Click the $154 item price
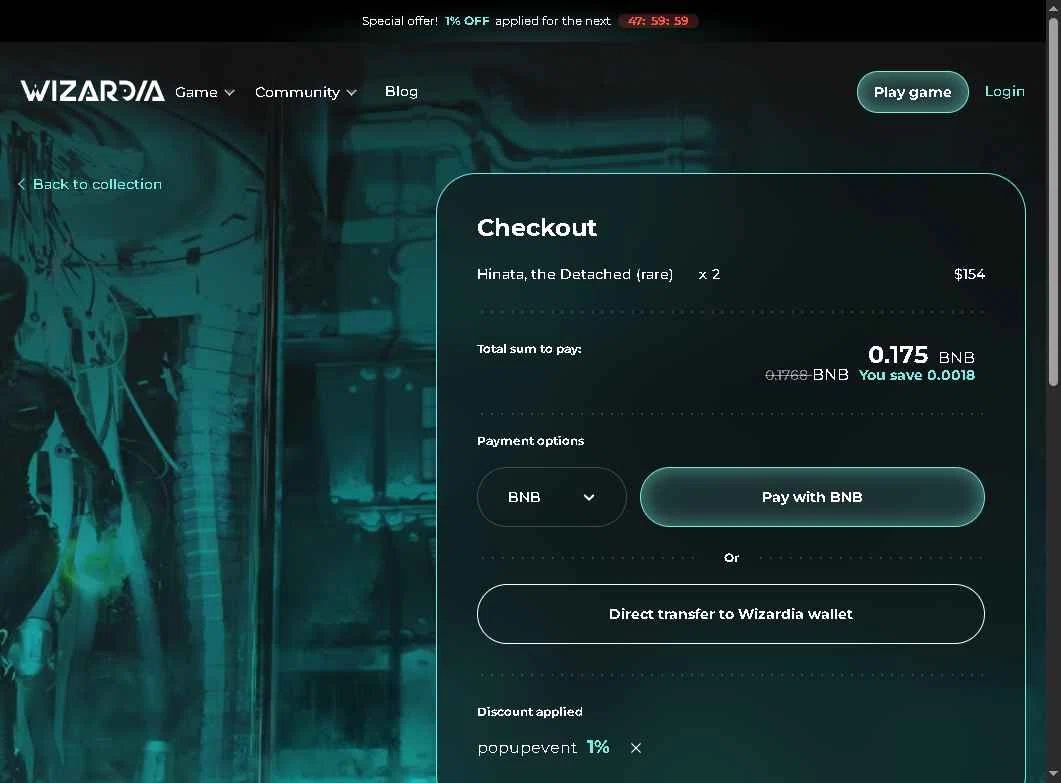The width and height of the screenshot is (1061, 783). (969, 274)
